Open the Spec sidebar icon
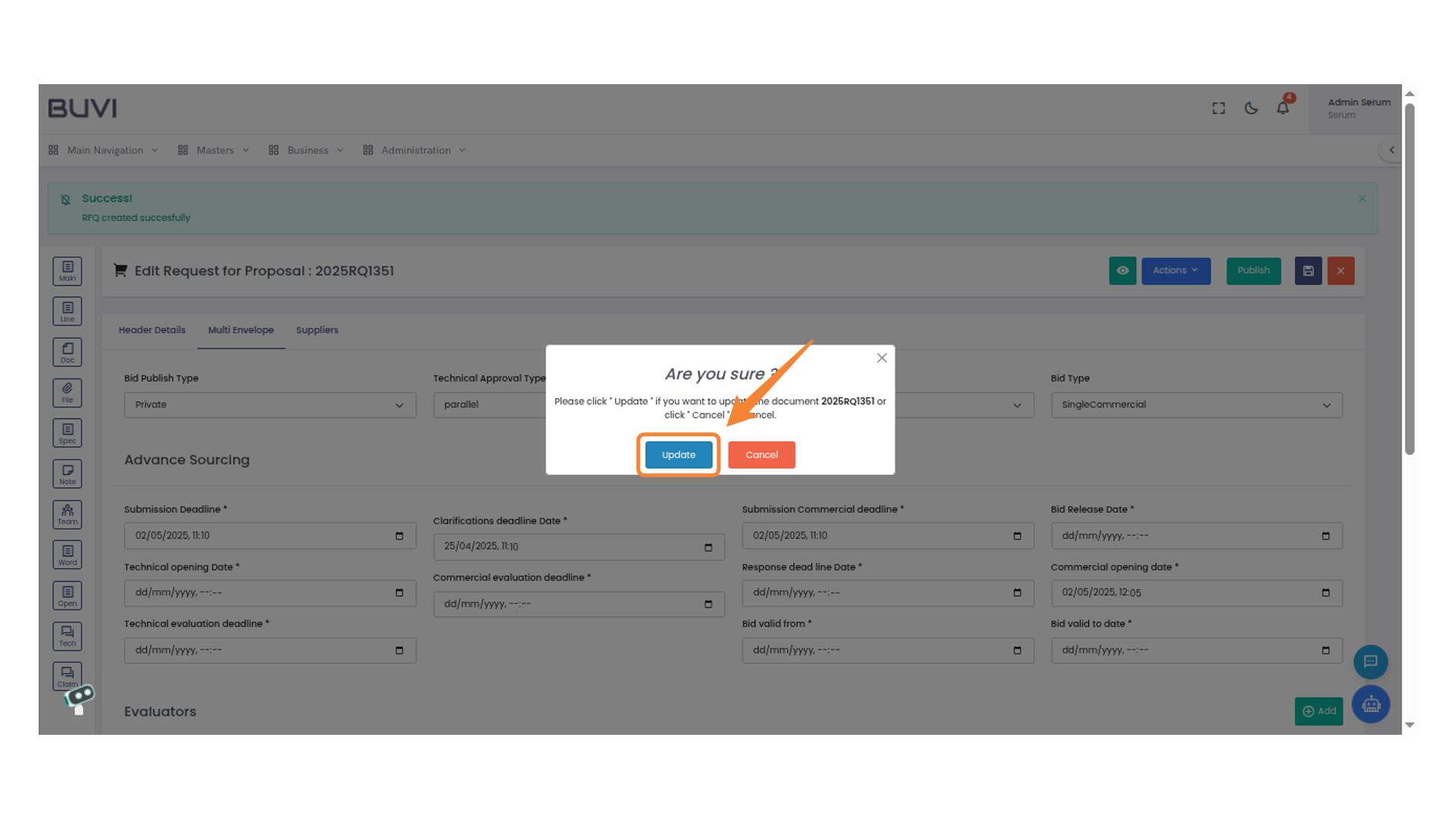This screenshot has height=819, width=1456. click(67, 433)
